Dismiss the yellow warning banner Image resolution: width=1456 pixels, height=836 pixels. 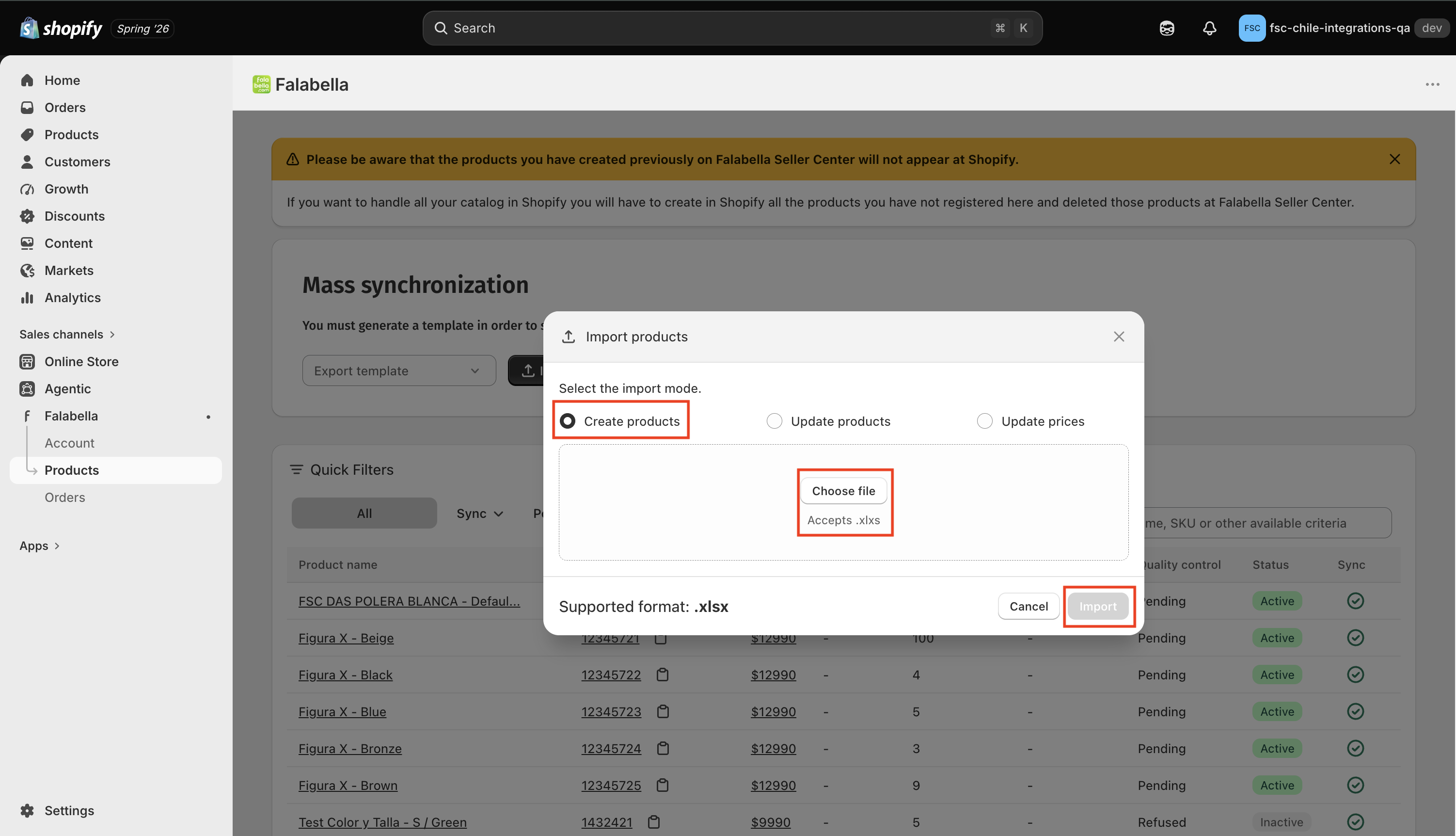(x=1394, y=159)
